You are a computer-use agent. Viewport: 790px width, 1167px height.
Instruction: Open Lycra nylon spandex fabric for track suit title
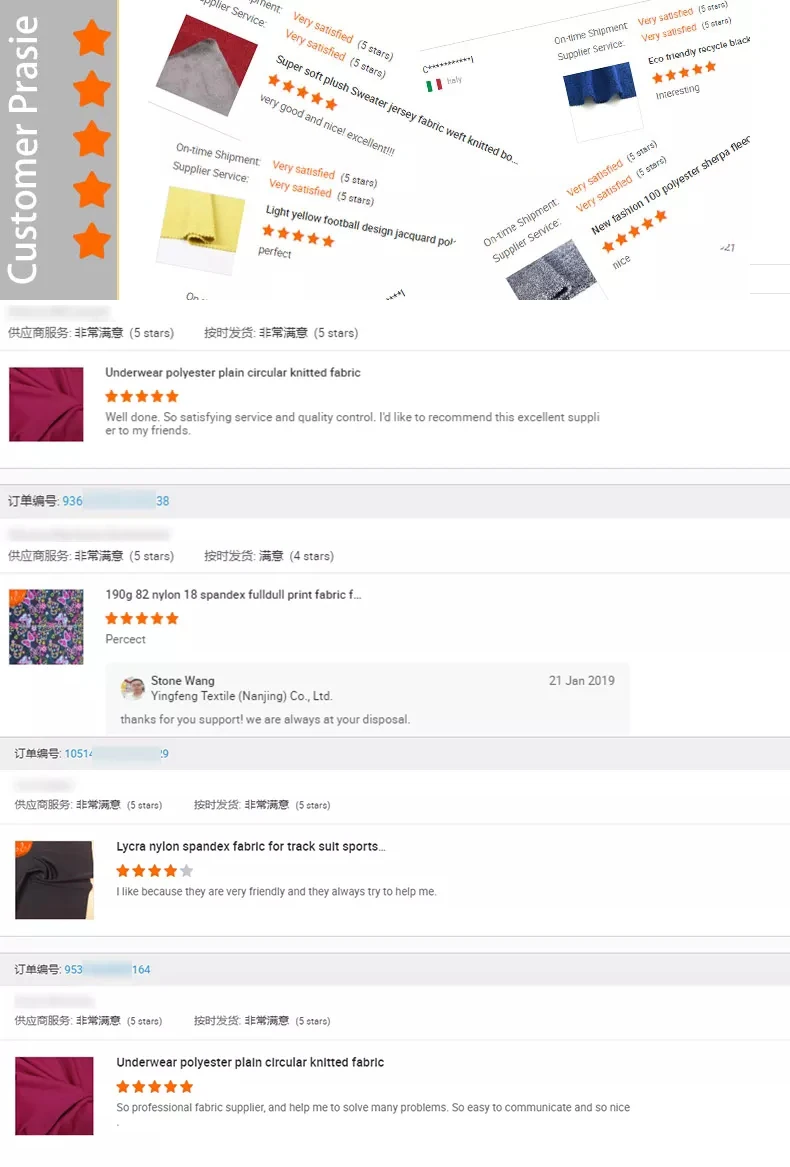251,846
